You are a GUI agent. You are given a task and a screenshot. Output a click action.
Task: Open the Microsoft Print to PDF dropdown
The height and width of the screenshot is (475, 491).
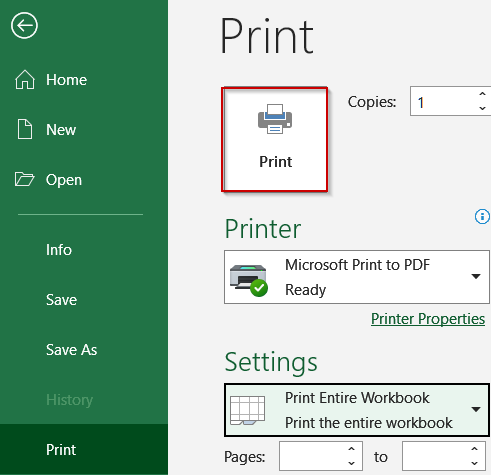357,277
